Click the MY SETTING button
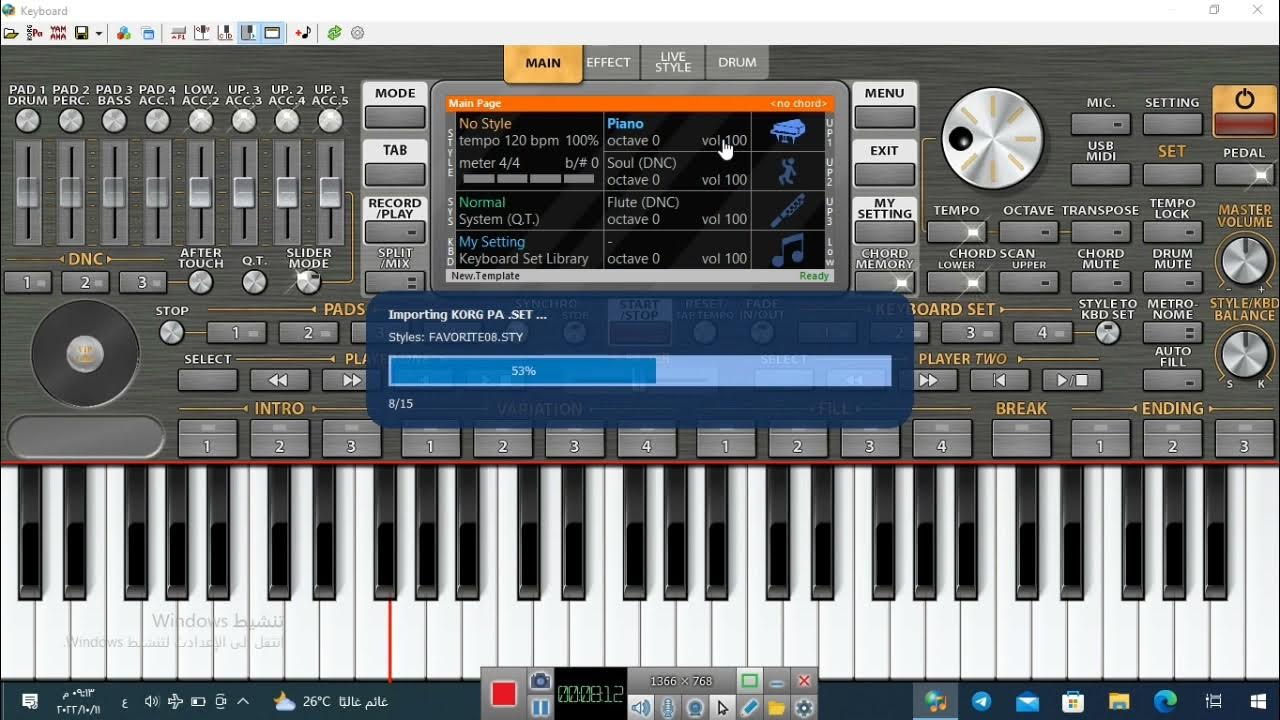1280x720 pixels. 885,231
